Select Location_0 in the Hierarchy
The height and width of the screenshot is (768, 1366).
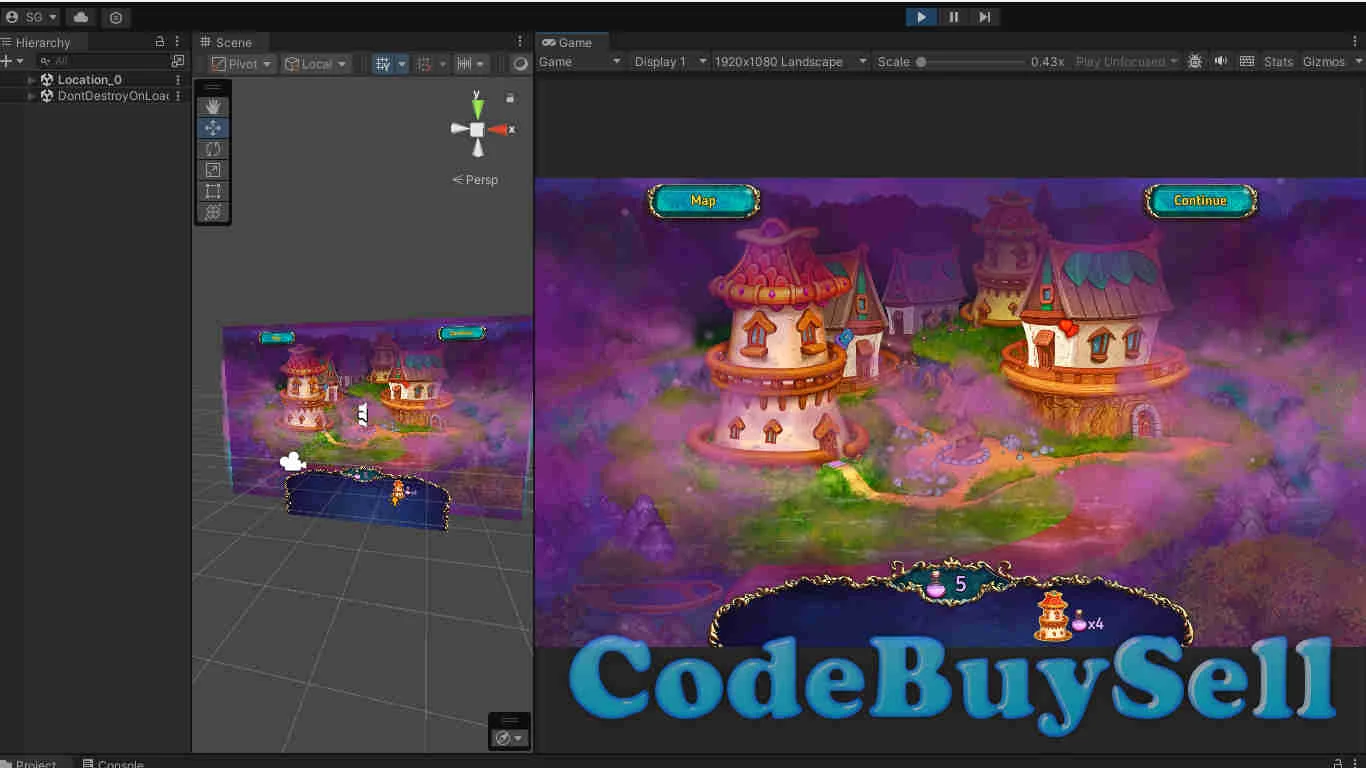coord(89,80)
